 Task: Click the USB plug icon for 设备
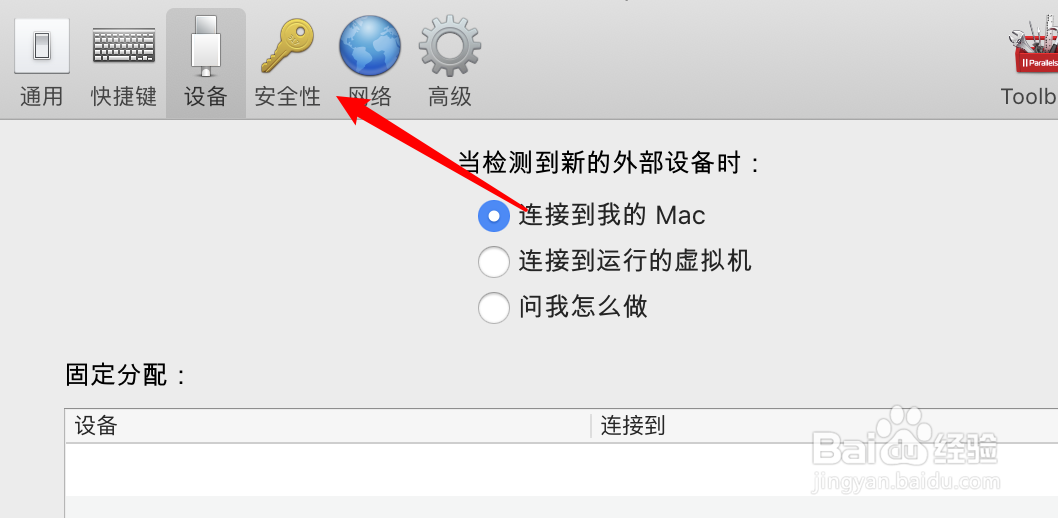click(x=206, y=46)
